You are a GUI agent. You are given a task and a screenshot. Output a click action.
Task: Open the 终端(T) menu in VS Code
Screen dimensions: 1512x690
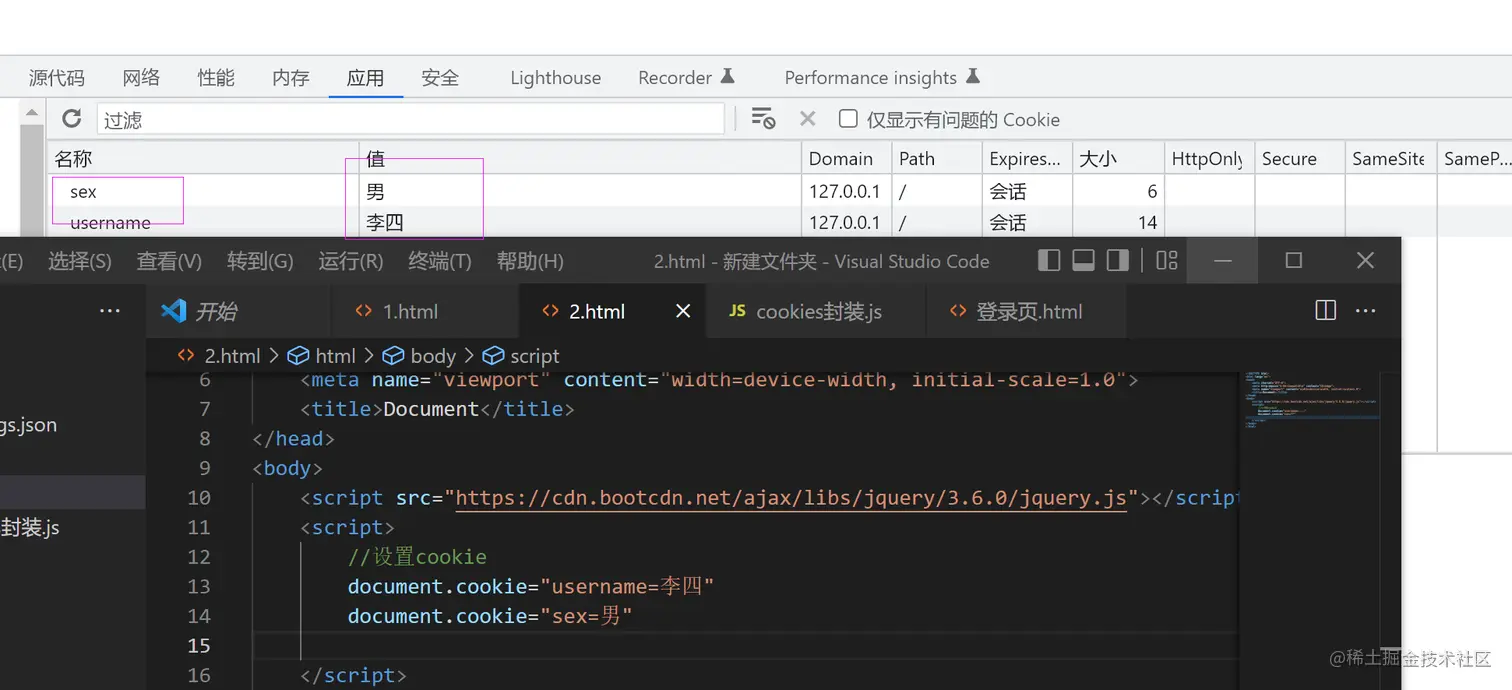tap(439, 261)
